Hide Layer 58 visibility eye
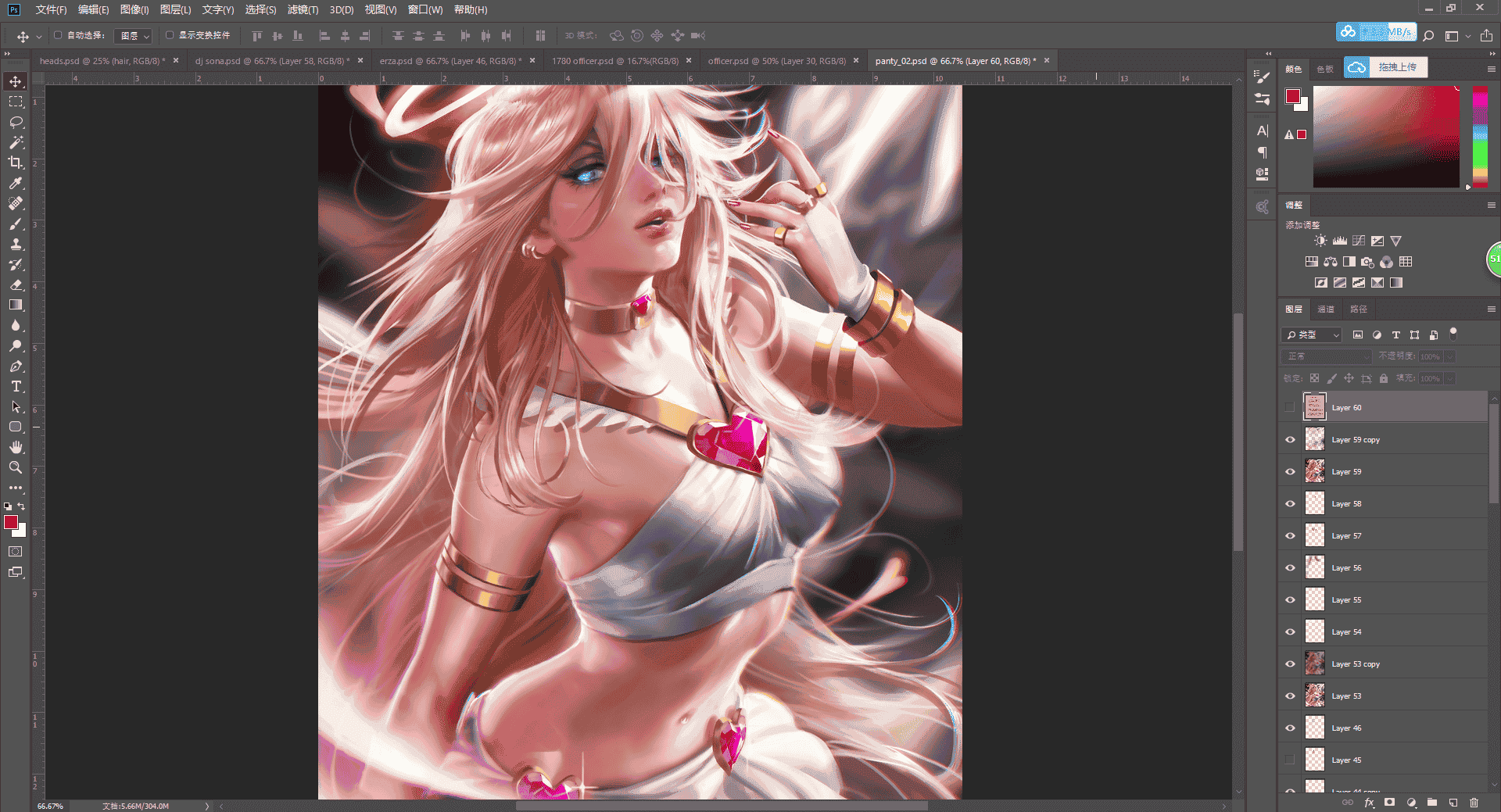Viewport: 1501px width, 812px height. (x=1290, y=503)
